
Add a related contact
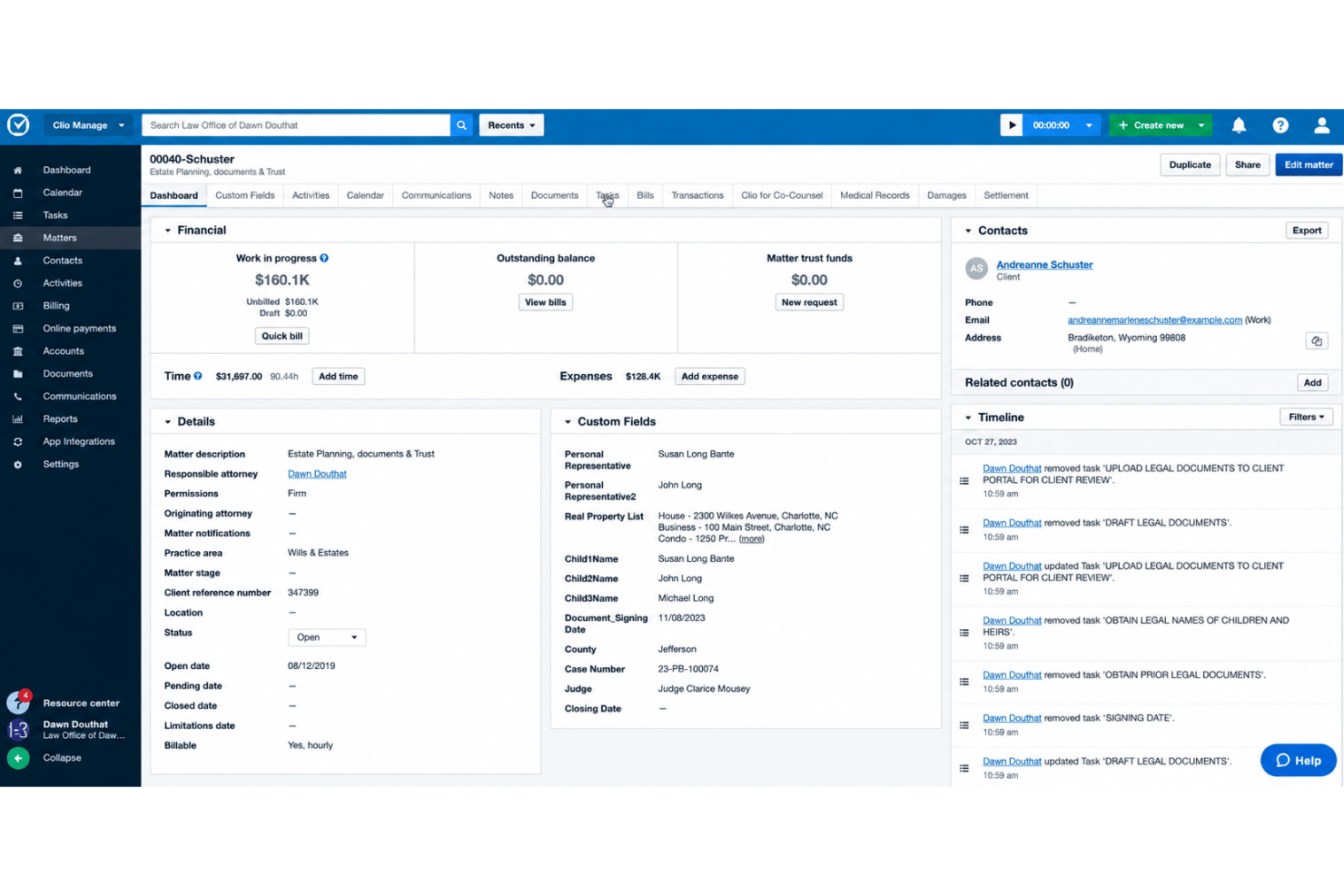(x=1313, y=383)
